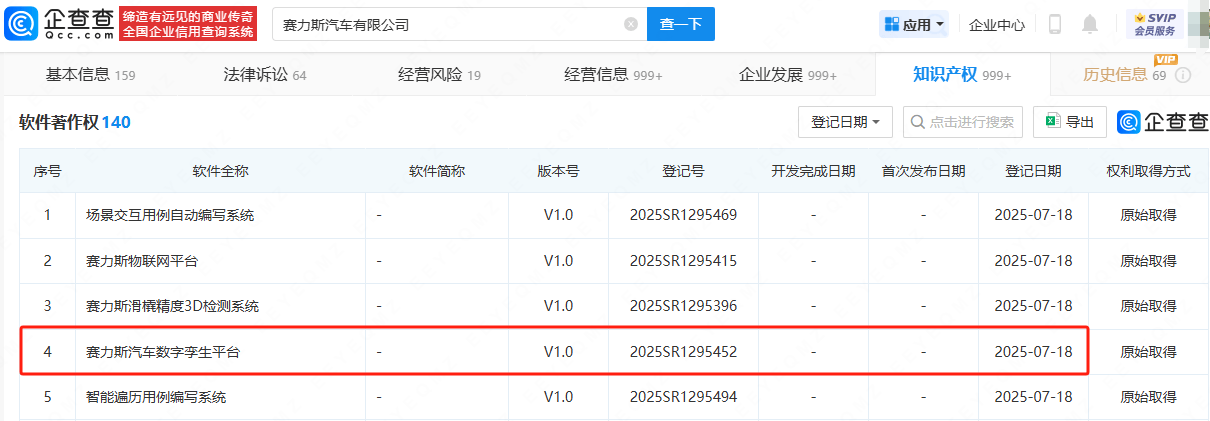1210x421 pixels.
Task: Clear the search box with the X icon
Action: pyautogui.click(x=631, y=24)
